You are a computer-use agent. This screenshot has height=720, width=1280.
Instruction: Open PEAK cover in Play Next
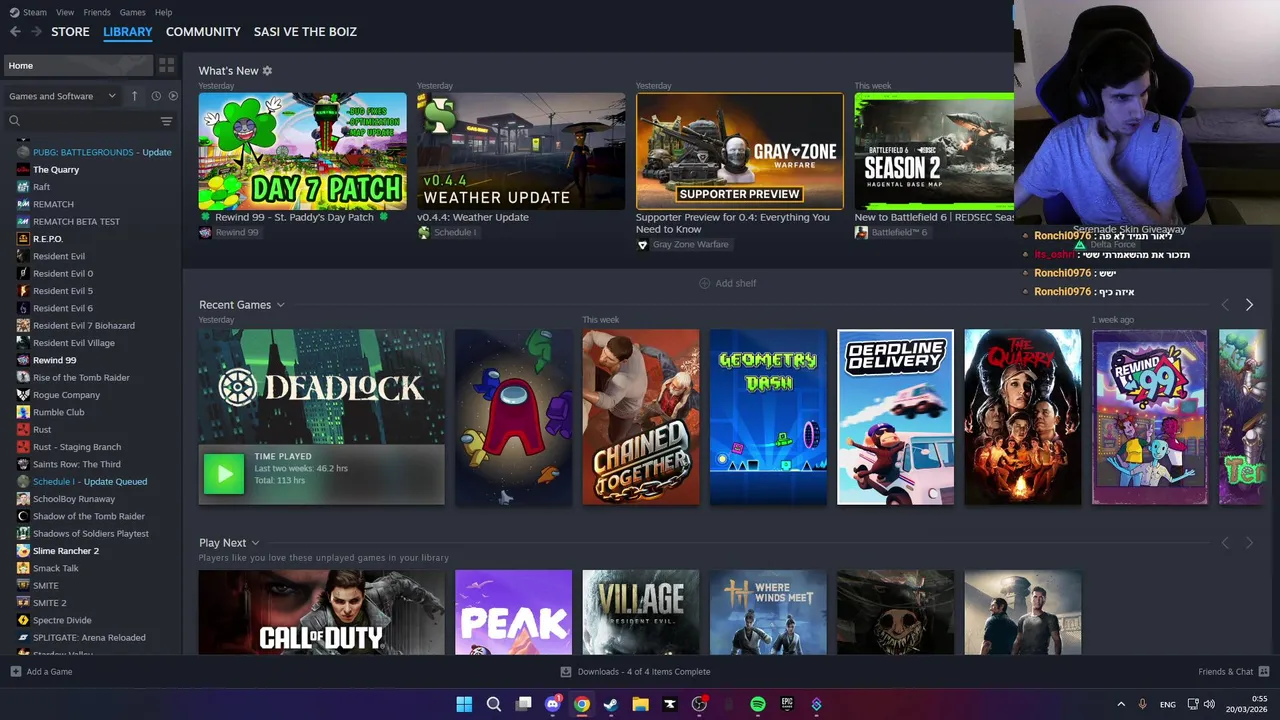tap(514, 612)
